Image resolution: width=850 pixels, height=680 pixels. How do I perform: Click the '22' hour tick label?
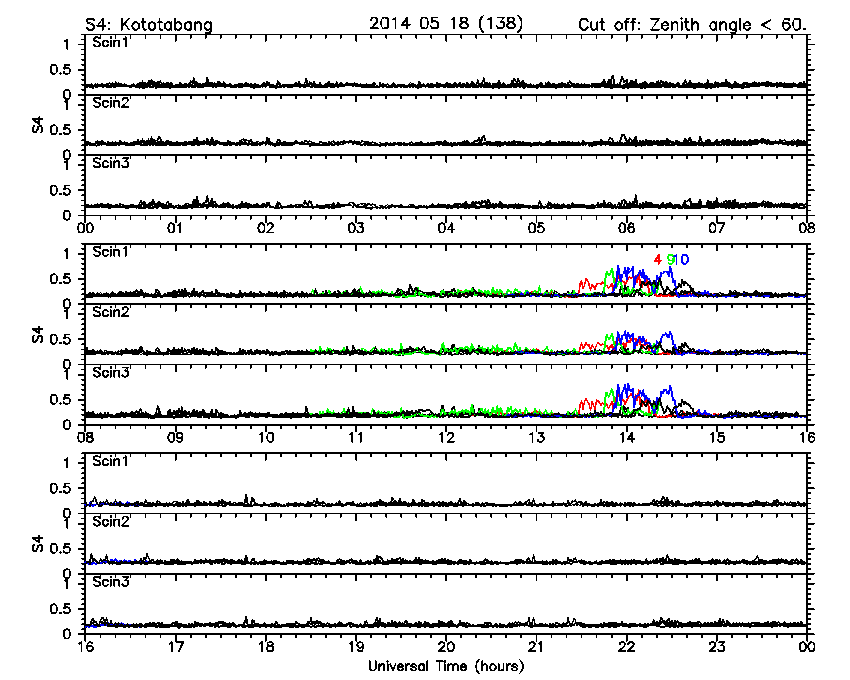[627, 646]
